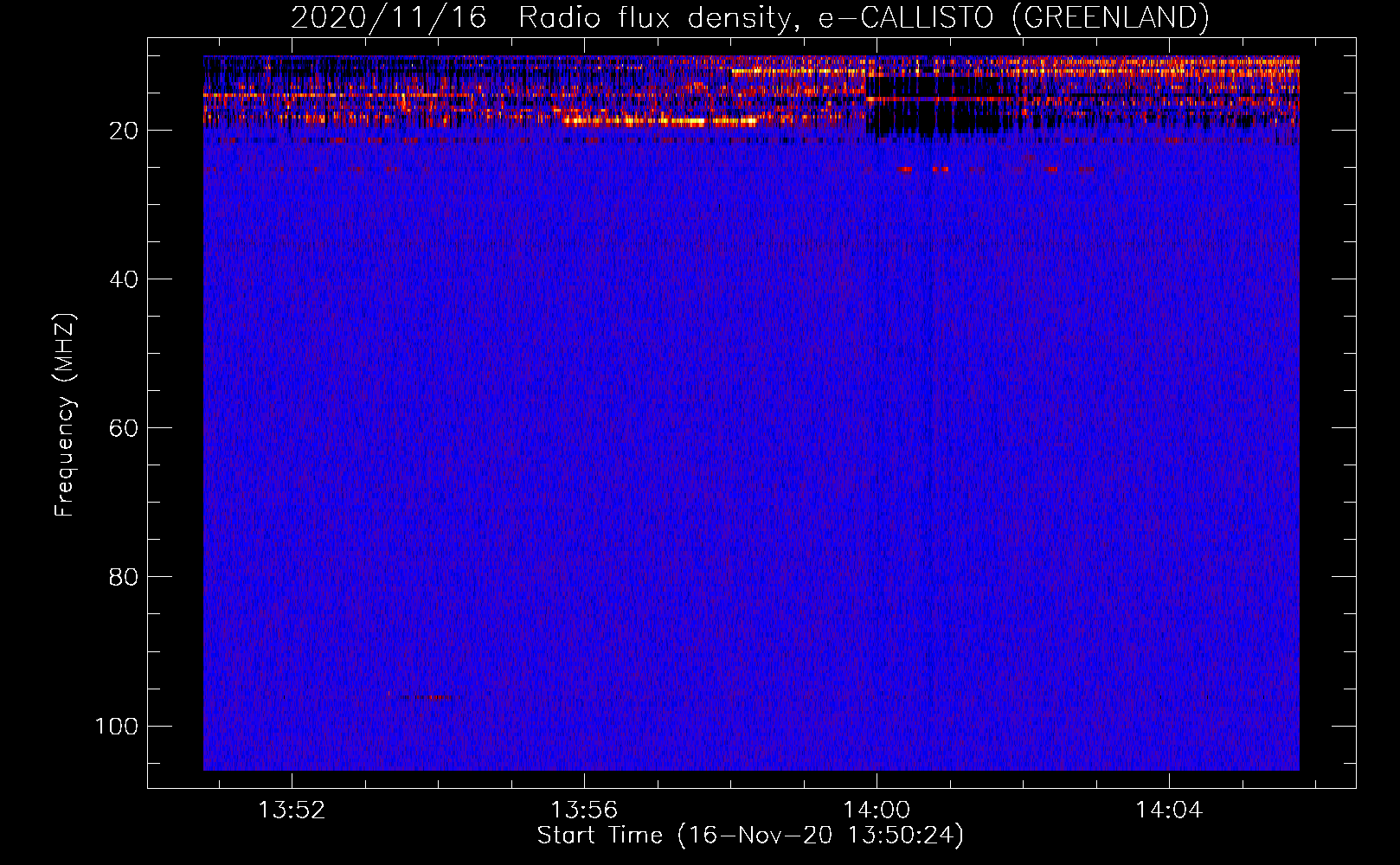Click the '20' frequency tick label
The width and height of the screenshot is (1400, 865).
tap(124, 131)
